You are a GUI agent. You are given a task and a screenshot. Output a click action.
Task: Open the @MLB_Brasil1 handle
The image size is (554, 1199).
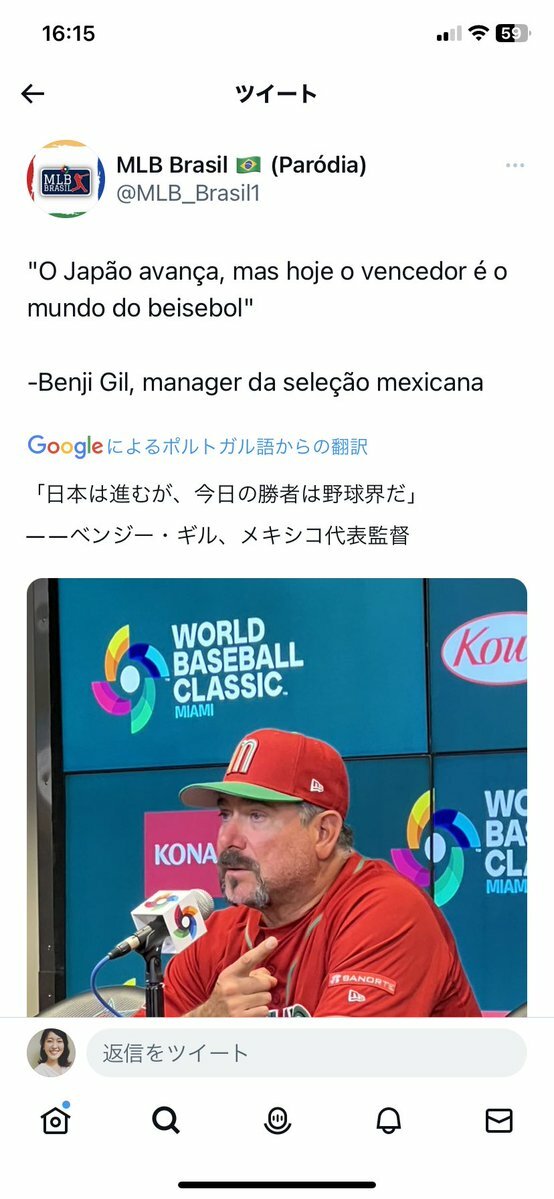click(188, 193)
